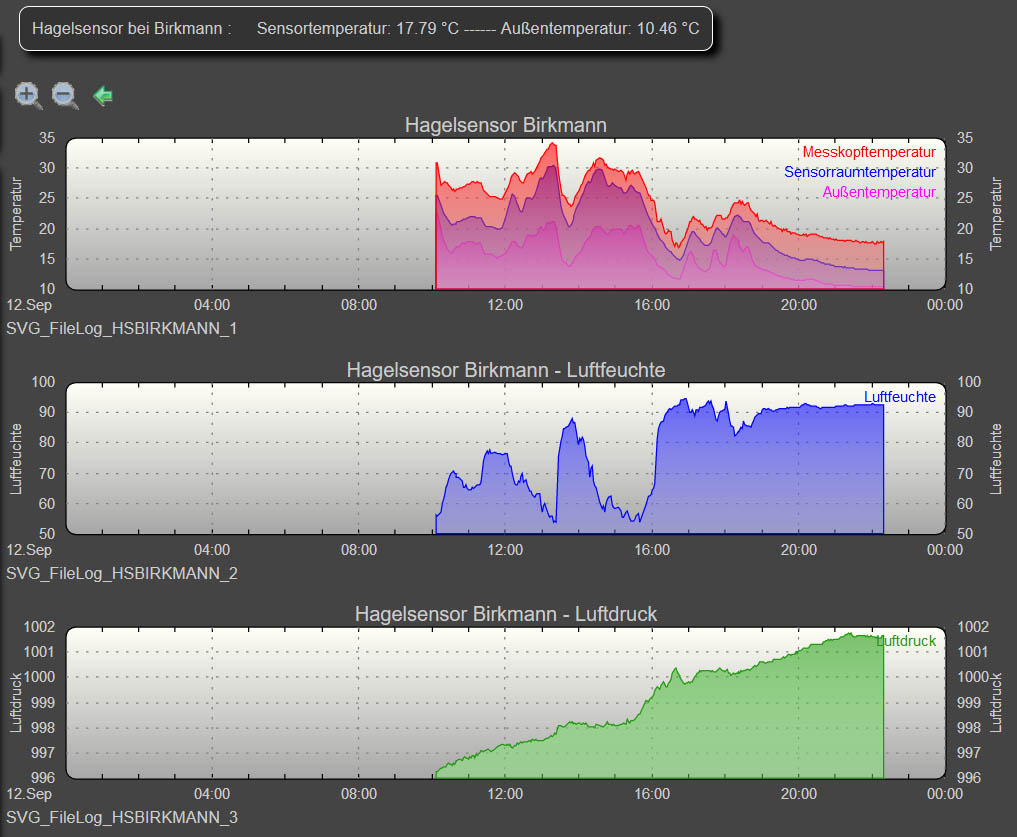Viewport: 1017px width, 837px height.
Task: Click the 'Hagelsensor Birkmann - Luftdruck' chart title
Action: (x=505, y=614)
